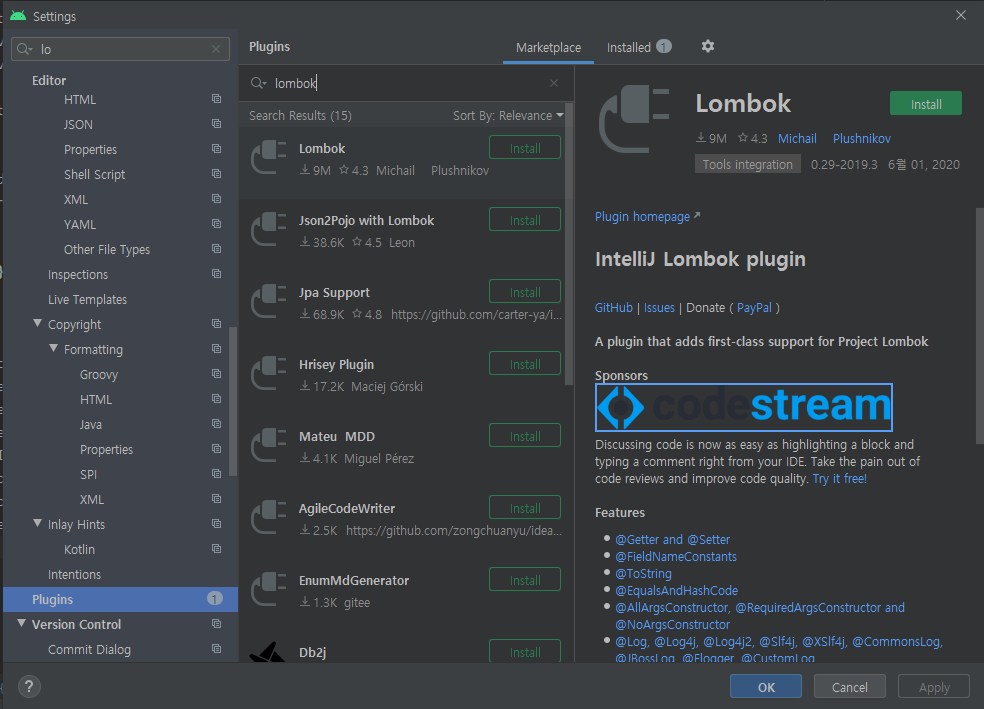Open the @Getter and @Setter link
This screenshot has width=984, height=709.
(672, 540)
